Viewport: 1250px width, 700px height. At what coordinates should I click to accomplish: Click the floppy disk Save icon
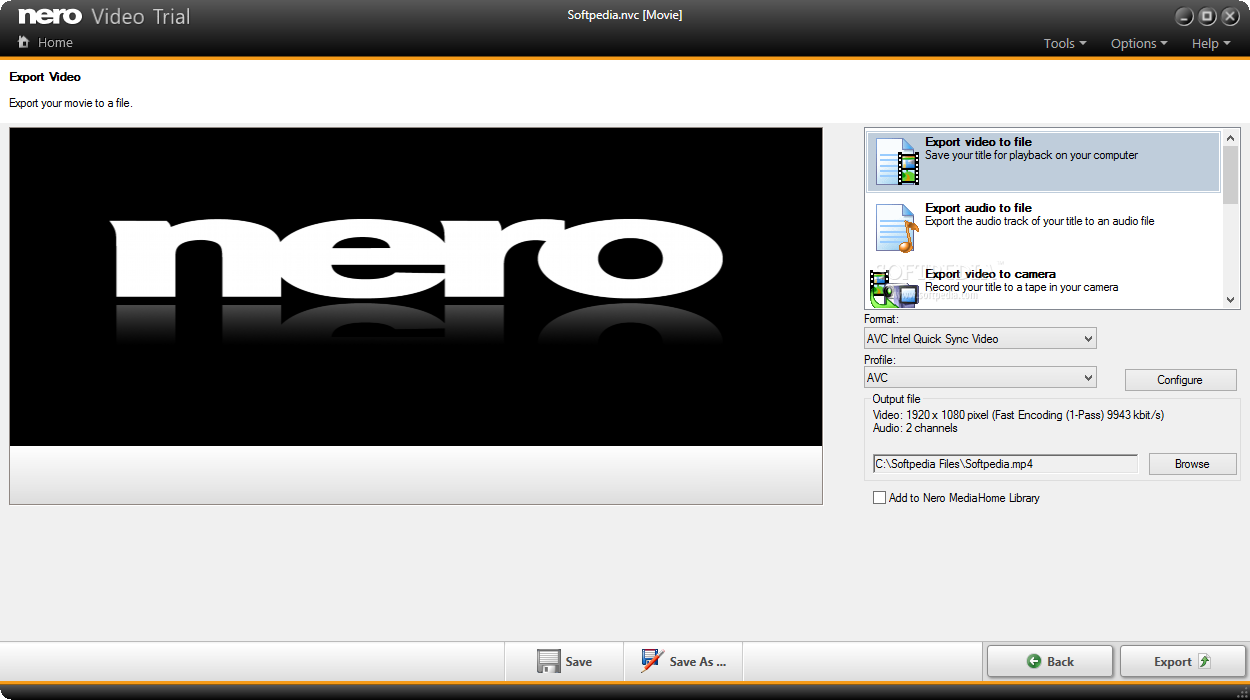(548, 661)
